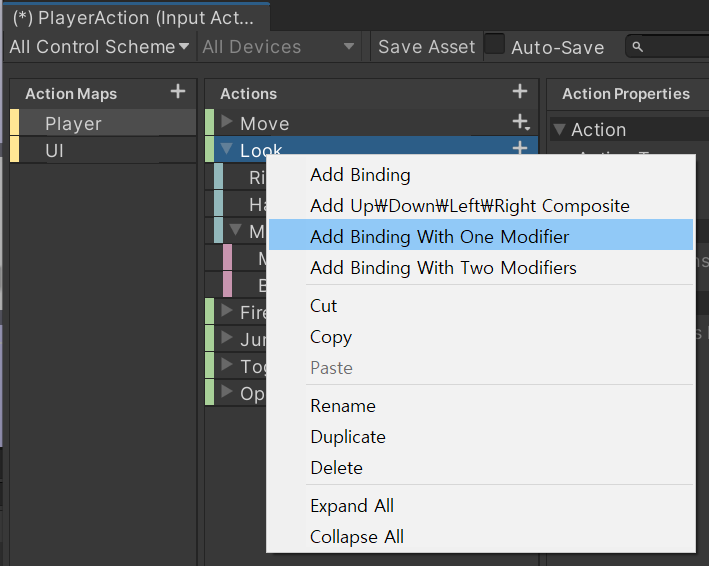Screen dimensions: 709x566
Task: Select the Player action map
Action: (x=73, y=124)
